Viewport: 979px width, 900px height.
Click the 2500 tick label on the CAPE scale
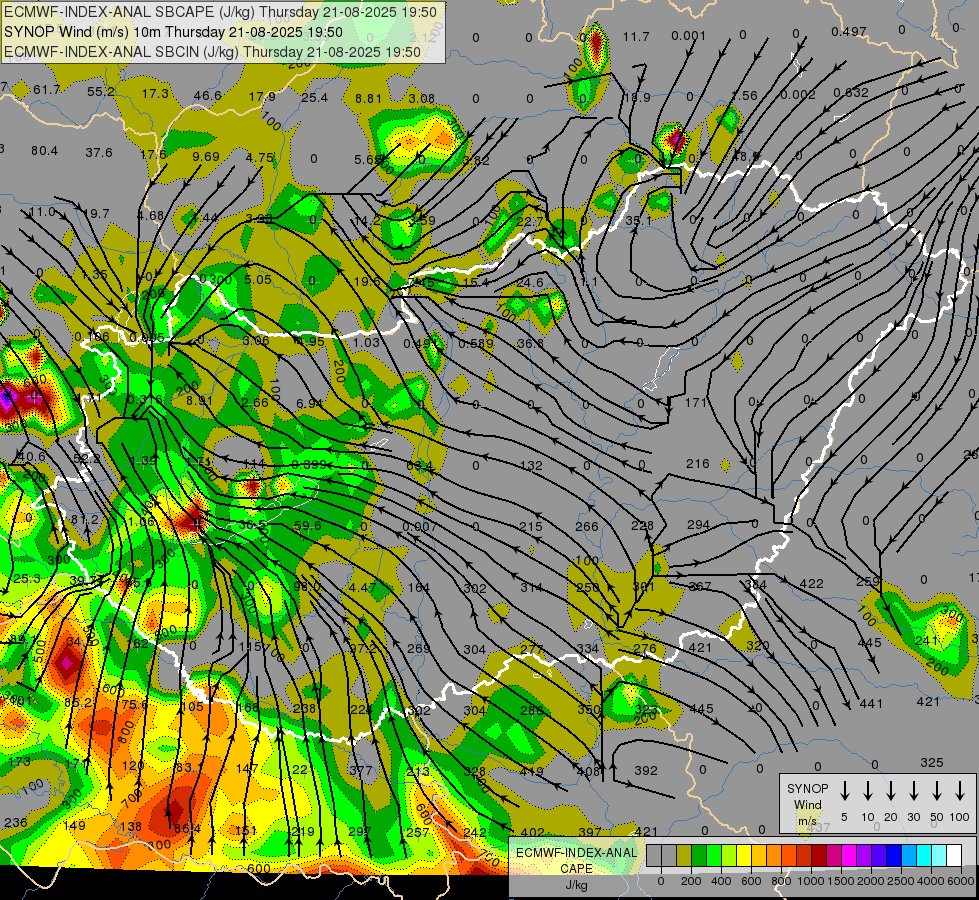click(901, 881)
